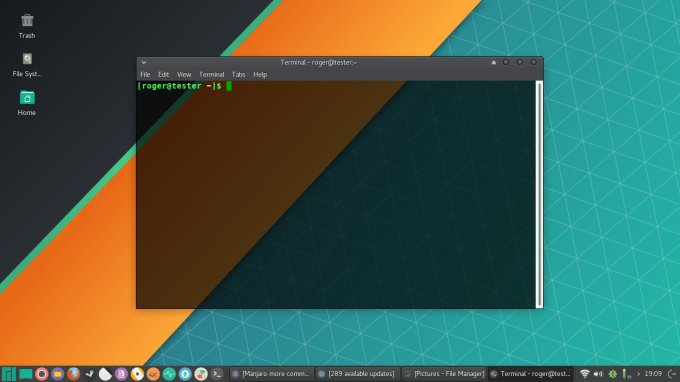This screenshot has height=382, width=680.
Task: Switch to Pictures - File Manager taskbar window
Action: click(444, 374)
